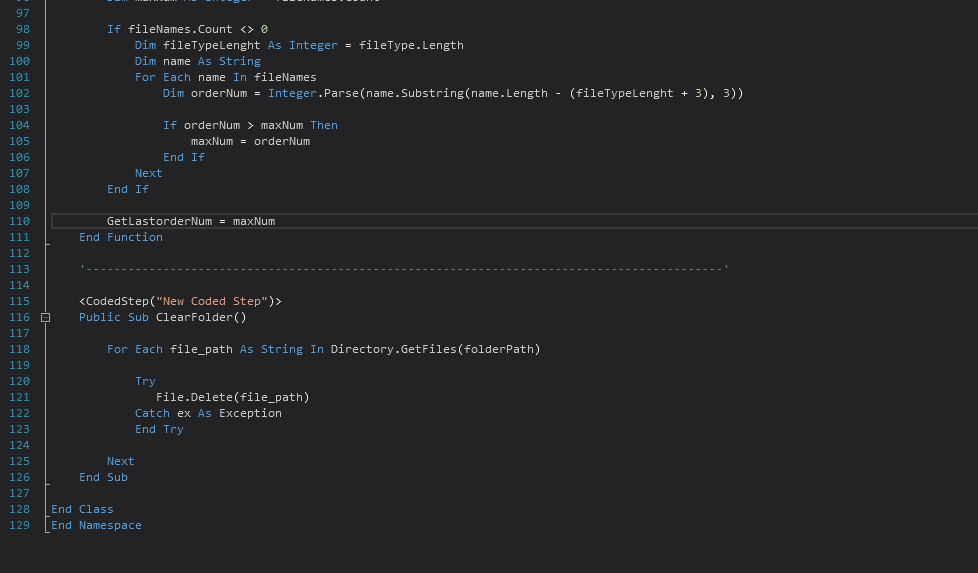Image resolution: width=978 pixels, height=573 pixels.
Task: Click the Try keyword in ClearFolder
Action: click(x=145, y=381)
